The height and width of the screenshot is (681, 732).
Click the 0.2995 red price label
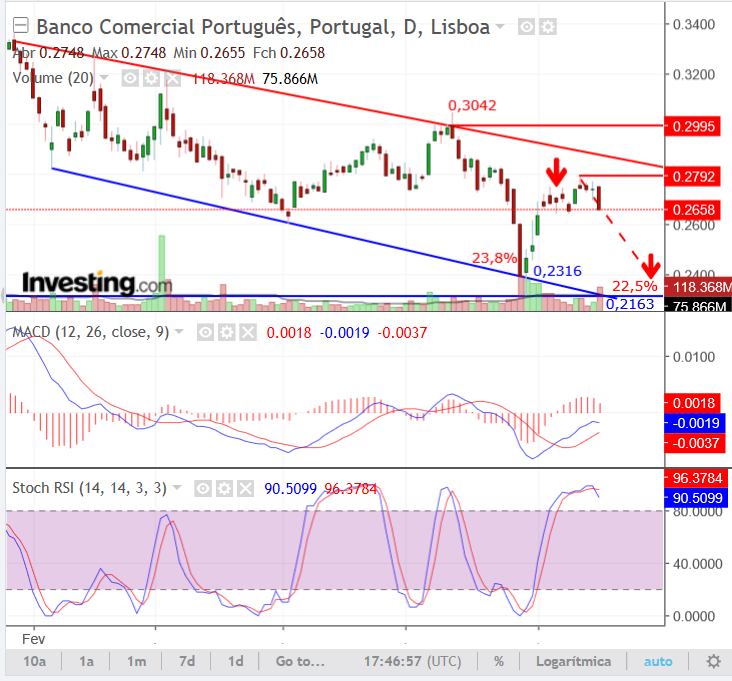[x=693, y=126]
